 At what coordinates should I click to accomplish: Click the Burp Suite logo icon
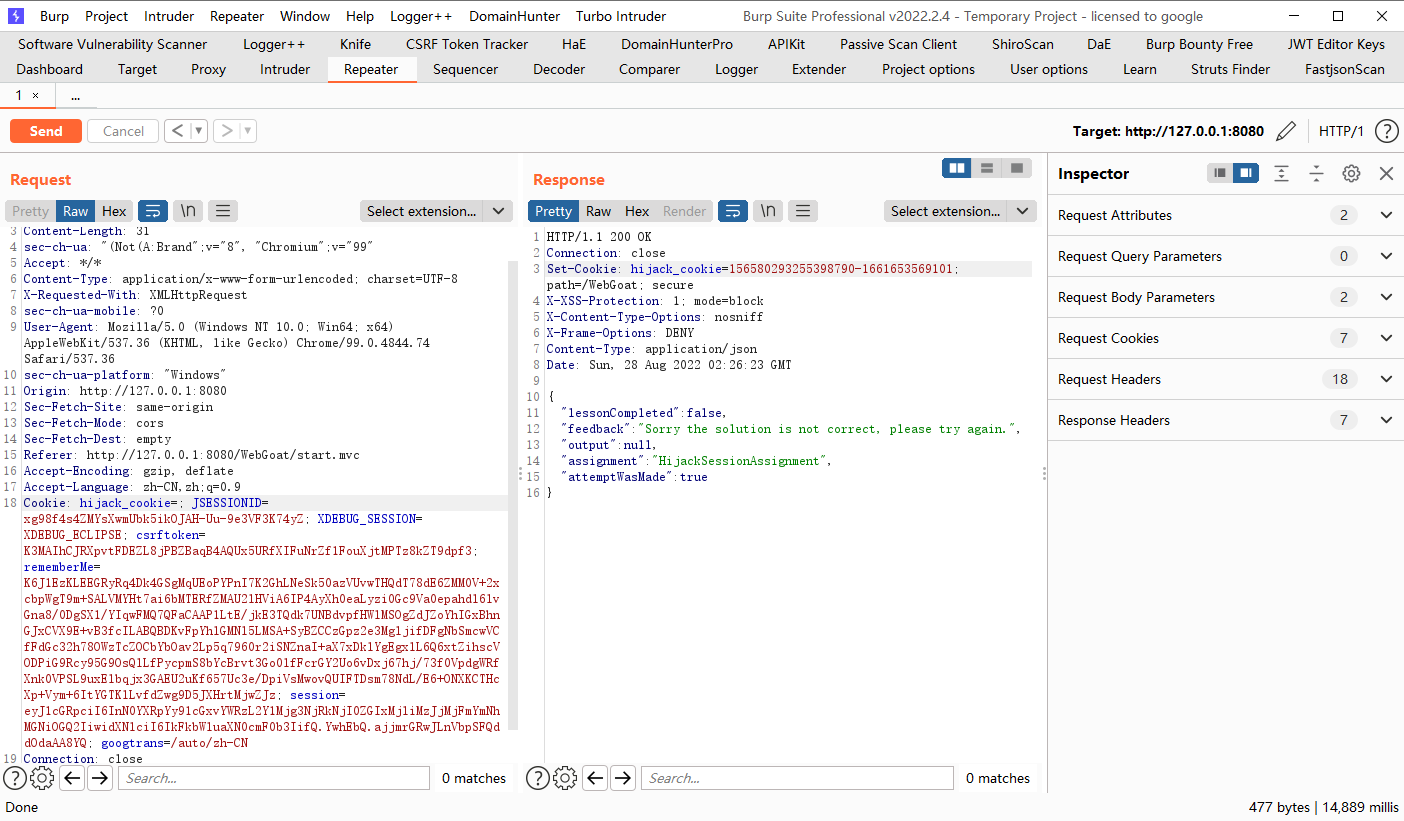17,16
